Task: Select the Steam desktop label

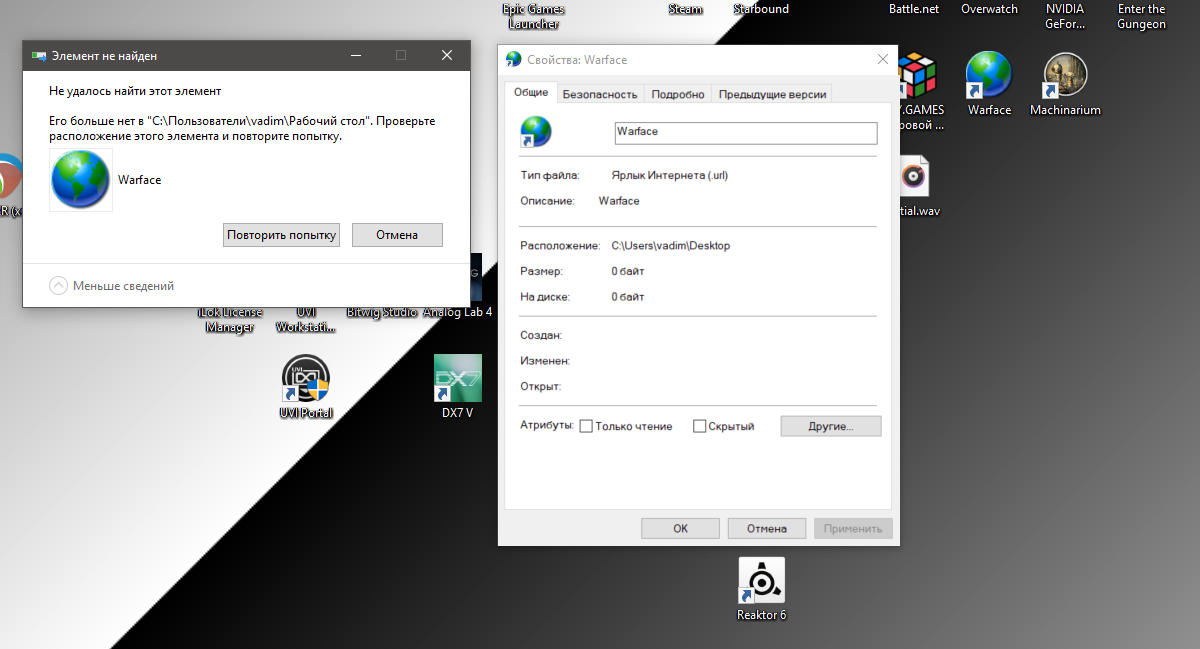Action: (685, 9)
